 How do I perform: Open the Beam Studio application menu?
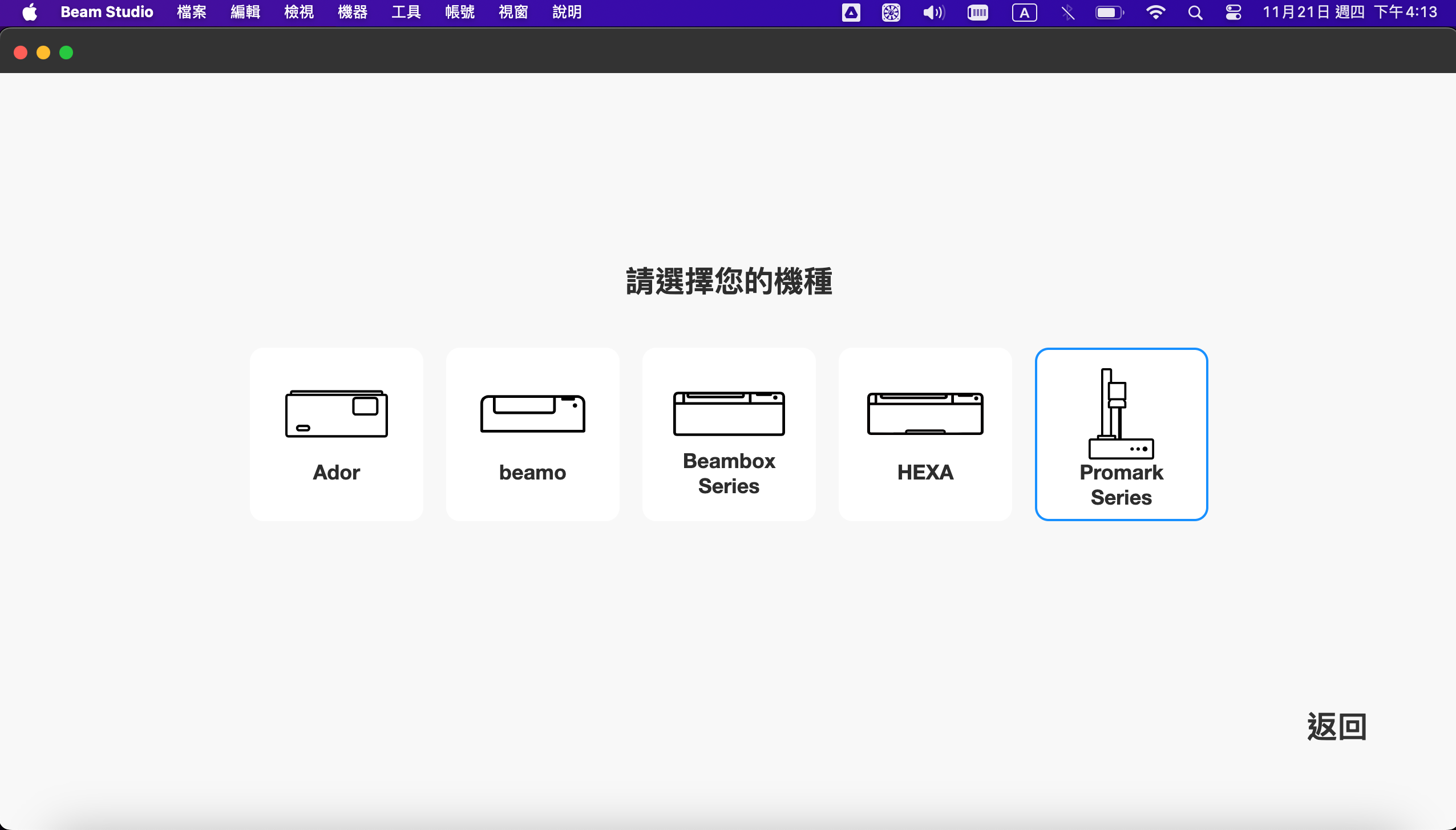pyautogui.click(x=107, y=12)
